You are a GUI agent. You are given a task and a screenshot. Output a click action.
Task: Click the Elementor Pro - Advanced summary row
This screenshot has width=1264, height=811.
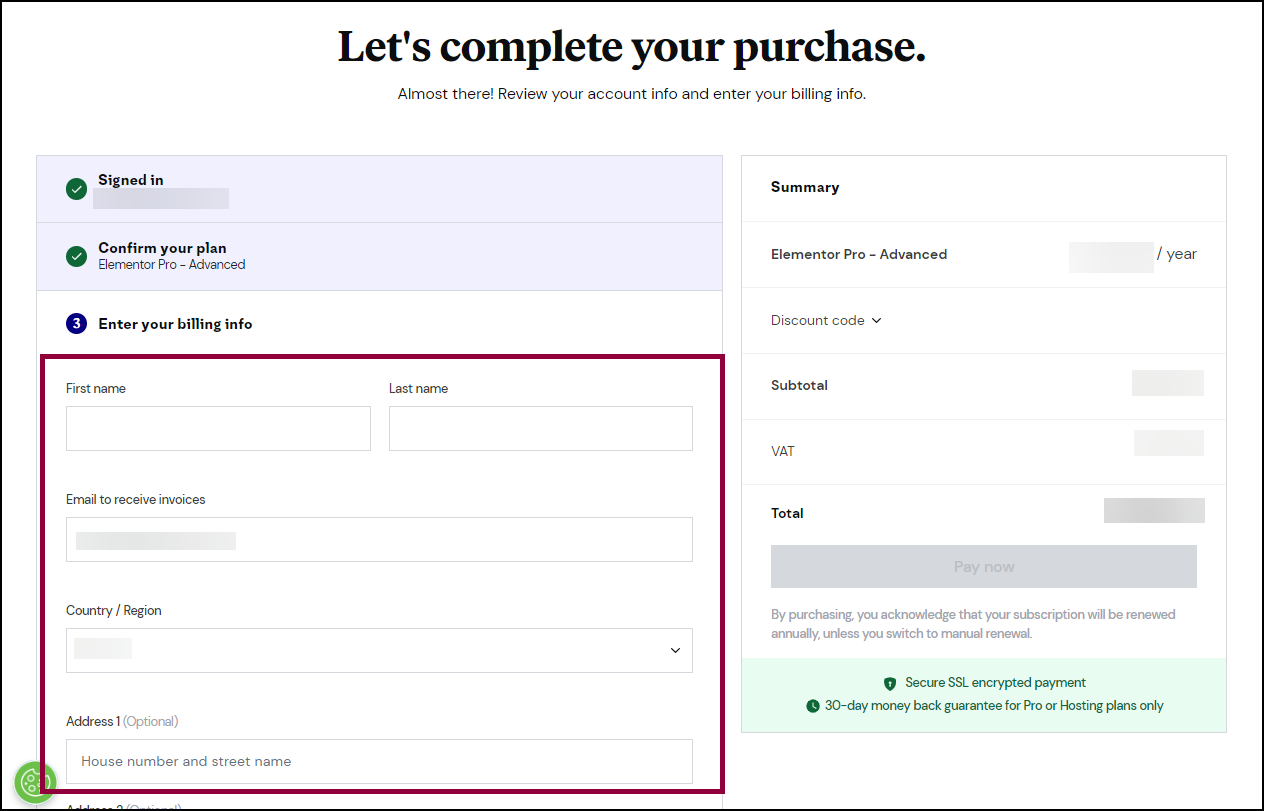(x=984, y=255)
